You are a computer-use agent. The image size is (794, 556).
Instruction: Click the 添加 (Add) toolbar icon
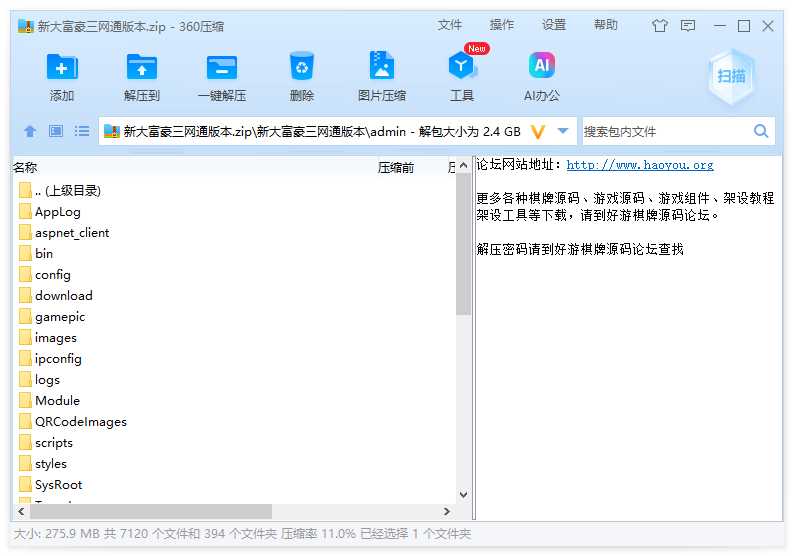[x=62, y=67]
